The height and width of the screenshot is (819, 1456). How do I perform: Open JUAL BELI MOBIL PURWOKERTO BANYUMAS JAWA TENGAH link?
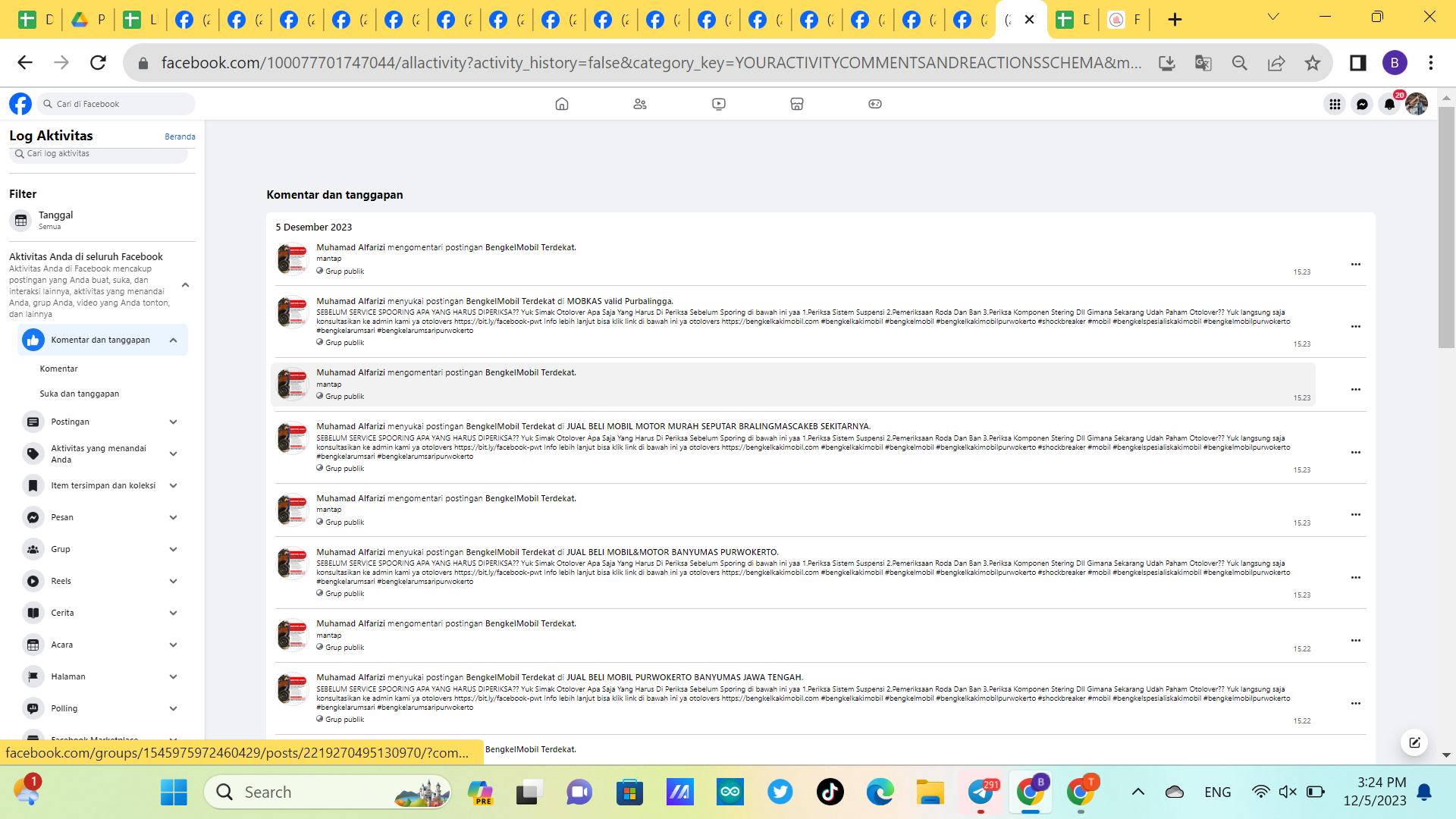tap(684, 677)
